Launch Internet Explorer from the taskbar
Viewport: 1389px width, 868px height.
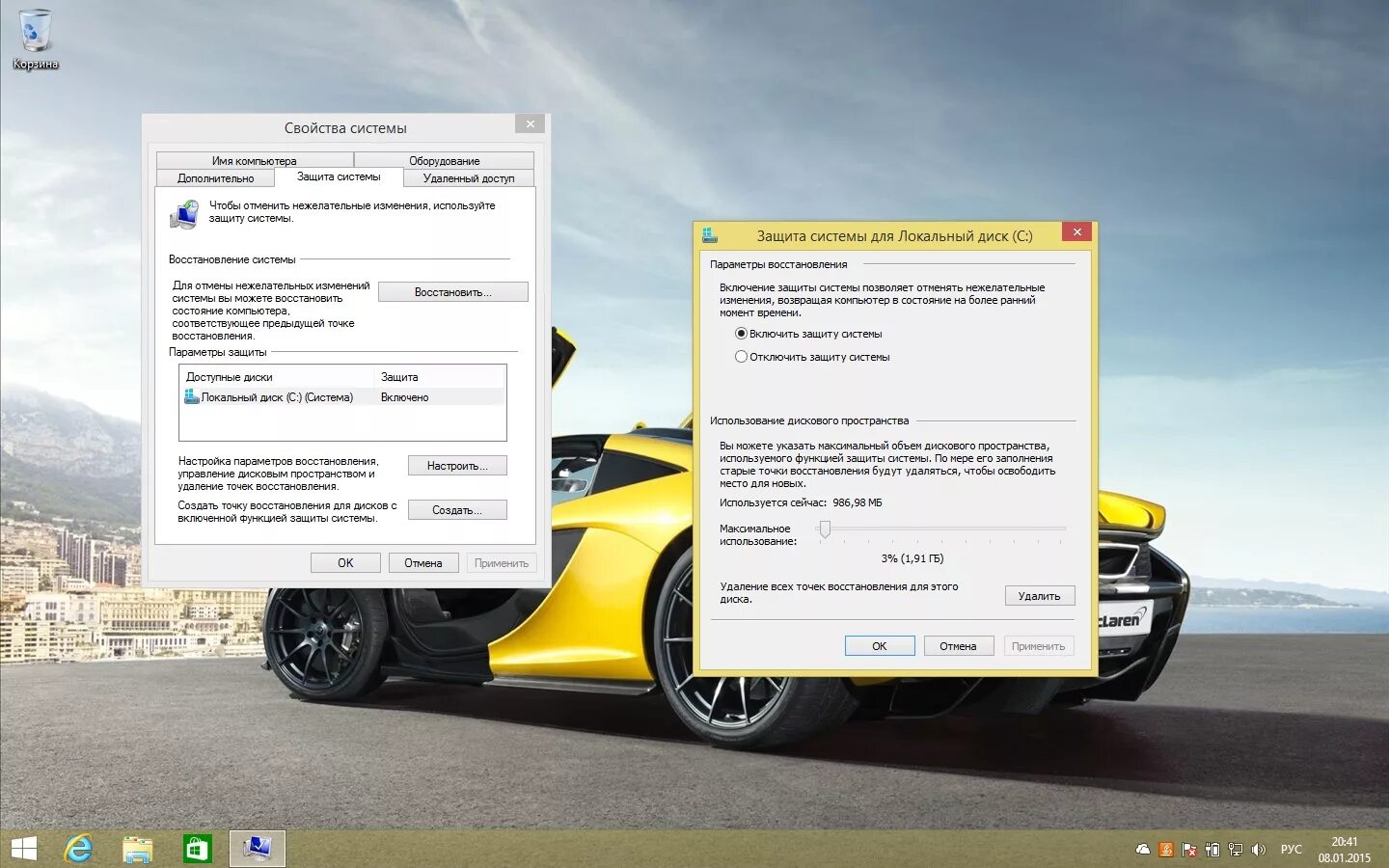77,849
